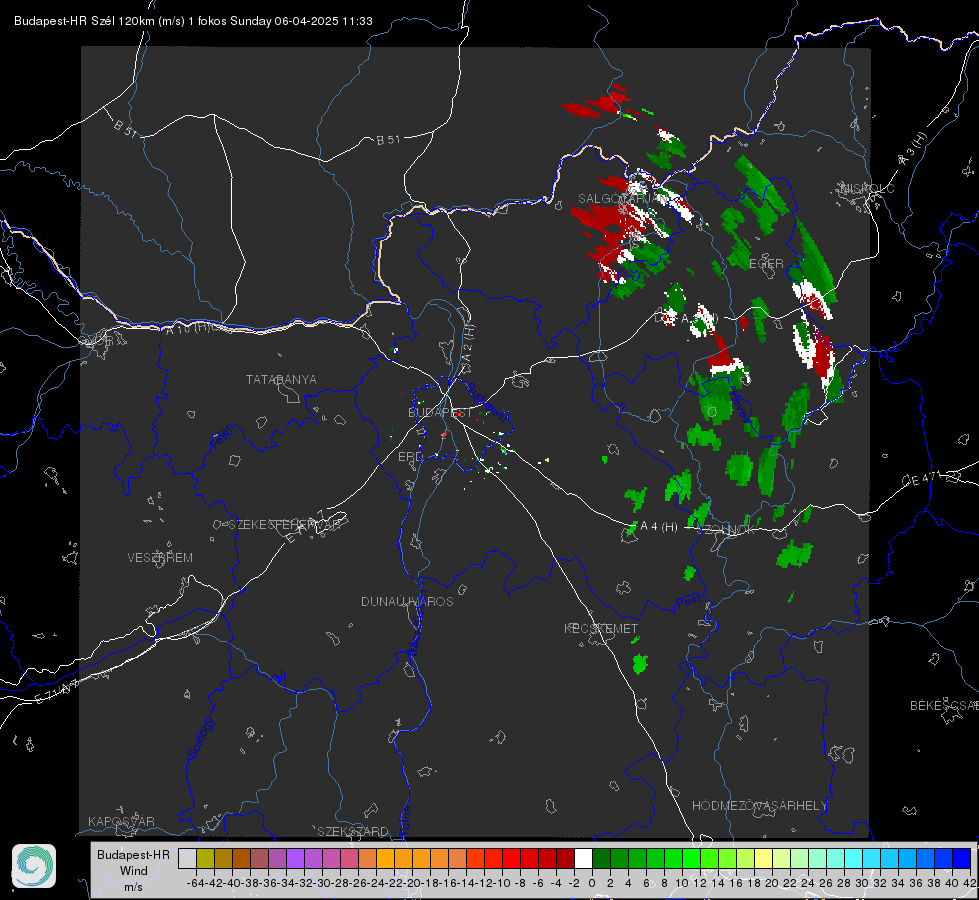This screenshot has height=900, width=979.
Task: Select the light gray first legend swatch
Action: [x=187, y=858]
